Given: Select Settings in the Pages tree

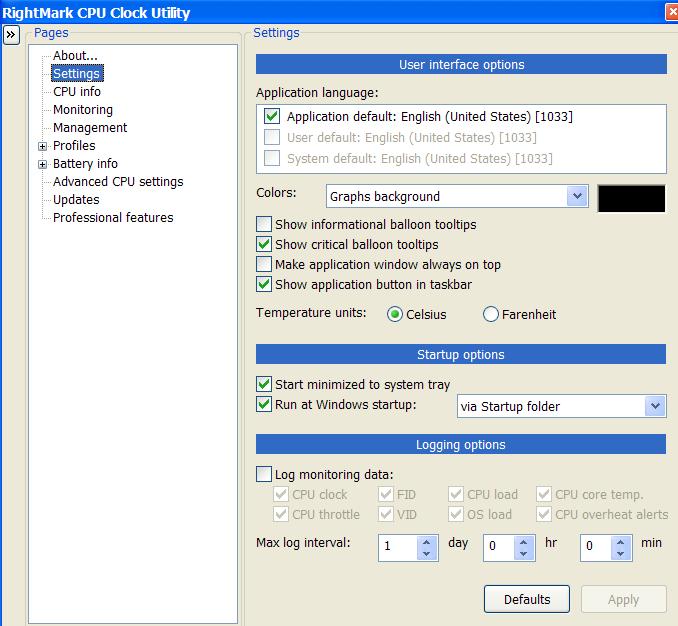Looking at the screenshot, I should tap(77, 73).
